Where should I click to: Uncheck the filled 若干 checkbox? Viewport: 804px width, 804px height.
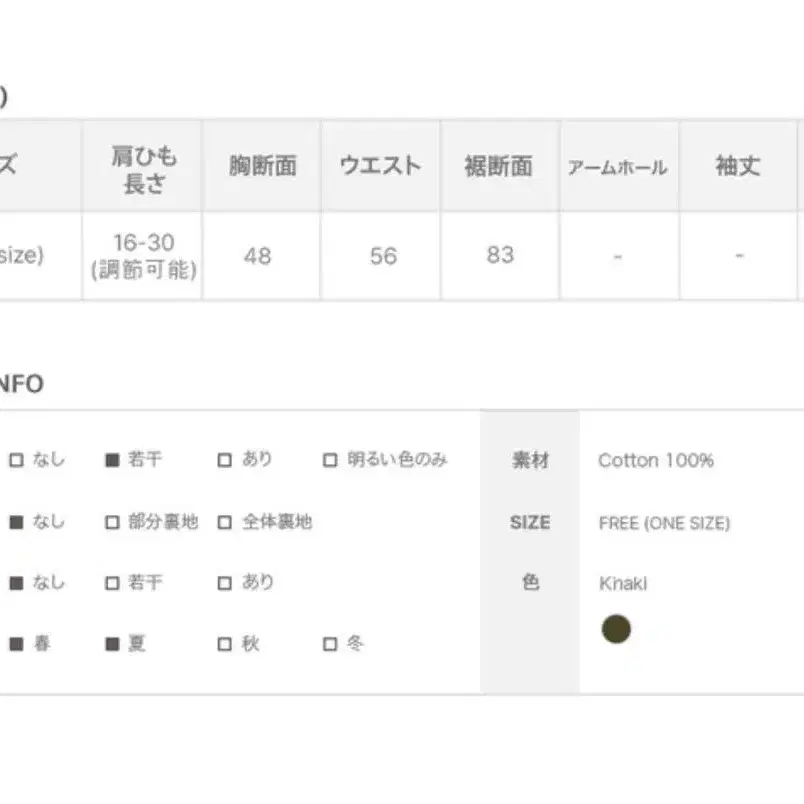click(x=112, y=460)
